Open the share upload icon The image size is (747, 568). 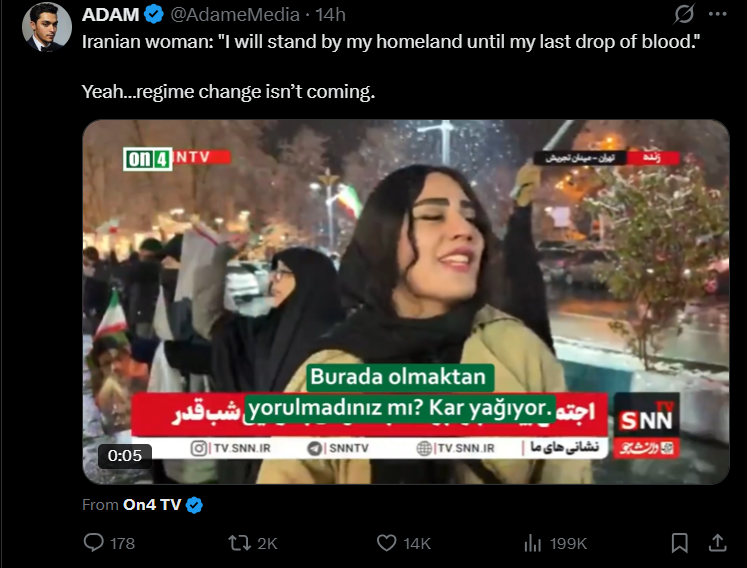click(x=717, y=542)
